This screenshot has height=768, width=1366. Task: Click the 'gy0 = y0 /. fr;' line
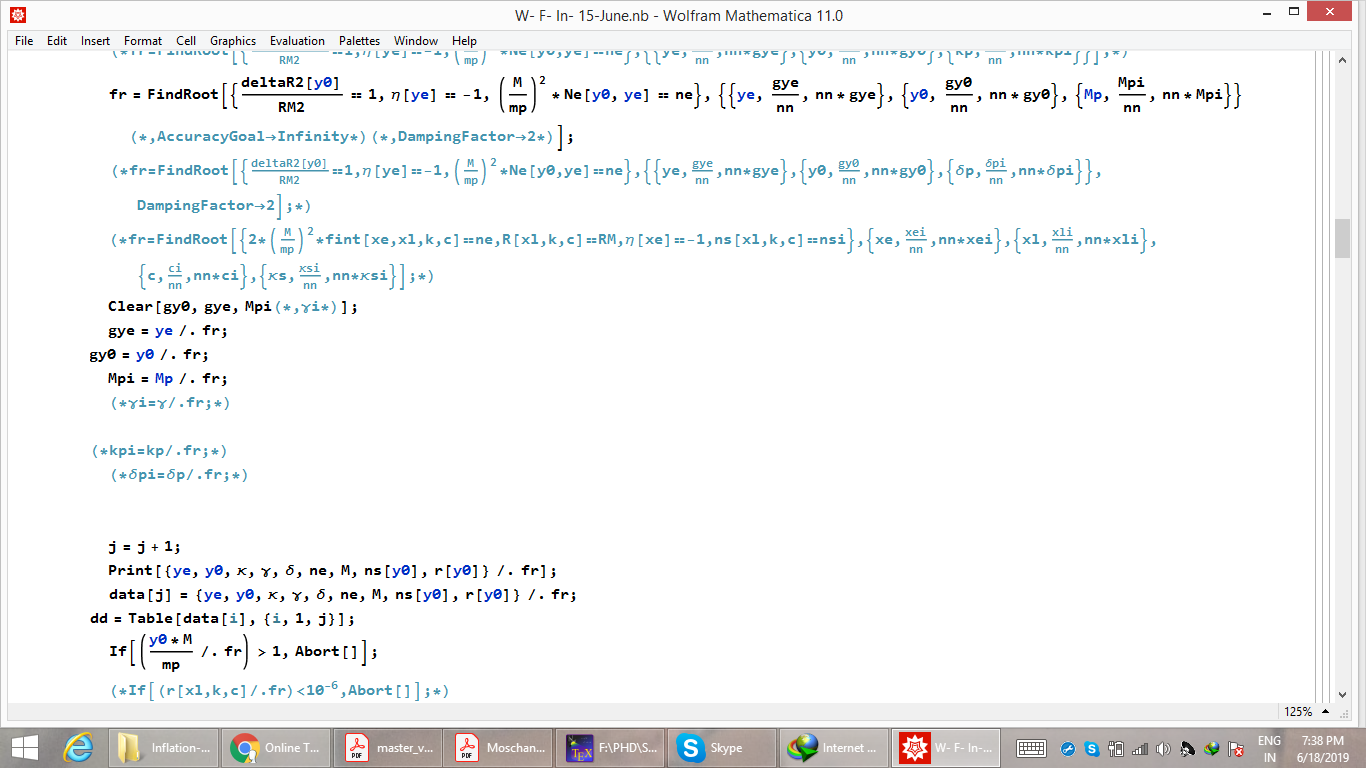coord(149,354)
